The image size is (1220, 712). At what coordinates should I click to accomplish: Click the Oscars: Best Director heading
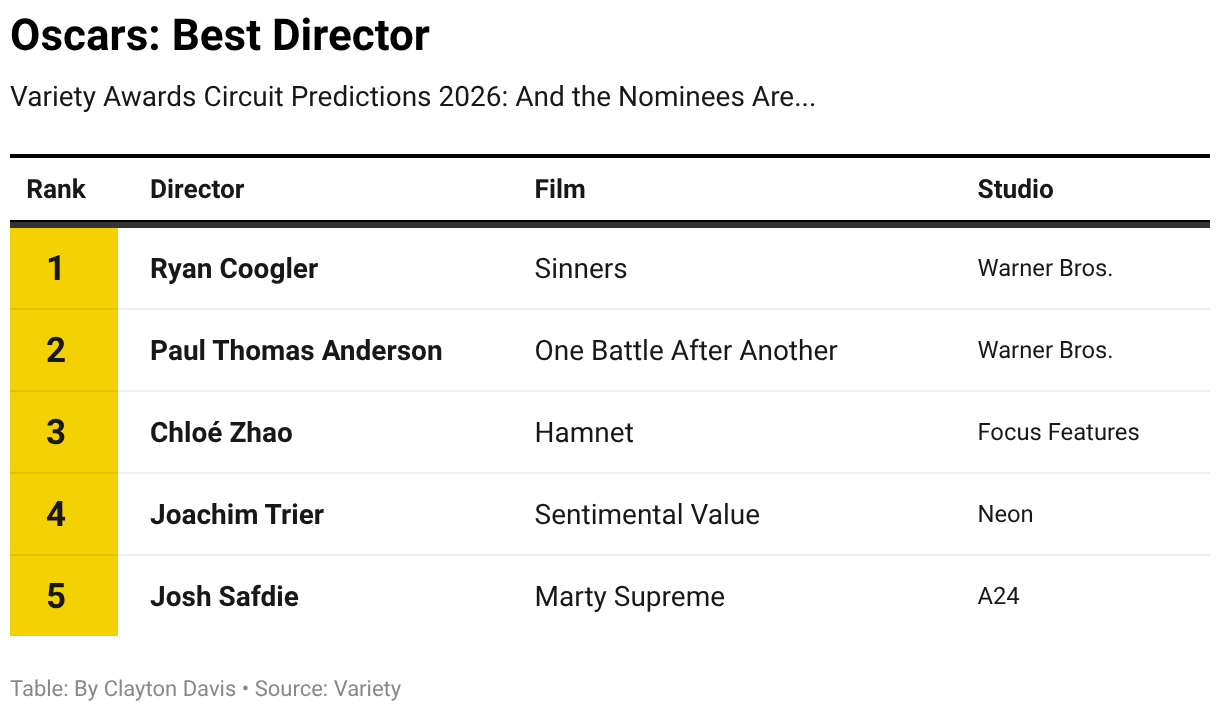pyautogui.click(x=220, y=36)
